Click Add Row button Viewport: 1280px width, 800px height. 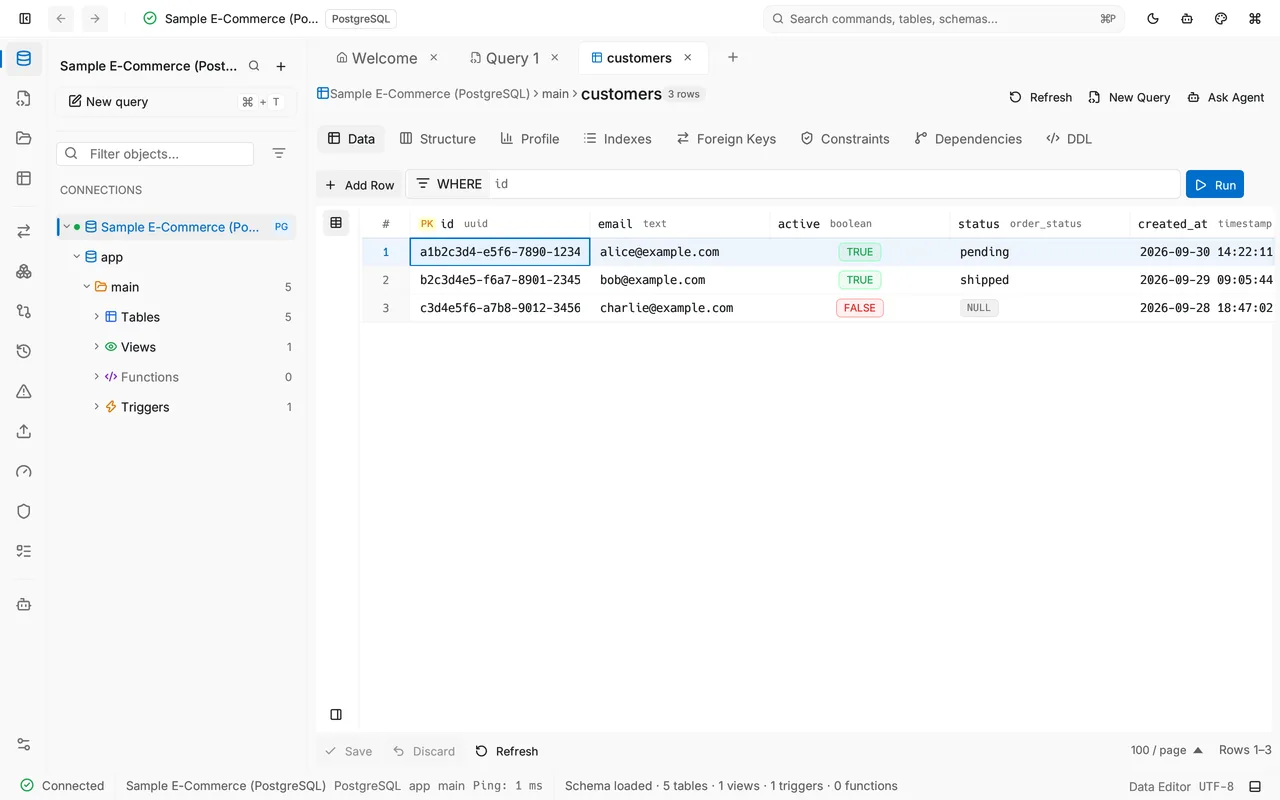360,185
